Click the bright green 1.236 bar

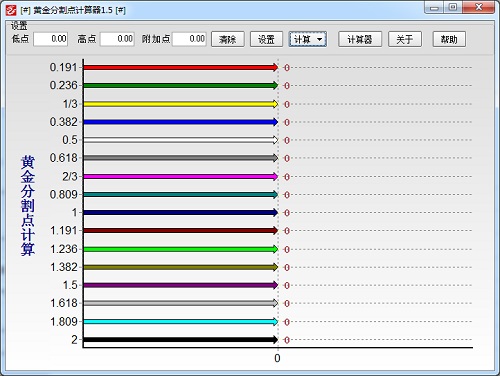[180, 249]
